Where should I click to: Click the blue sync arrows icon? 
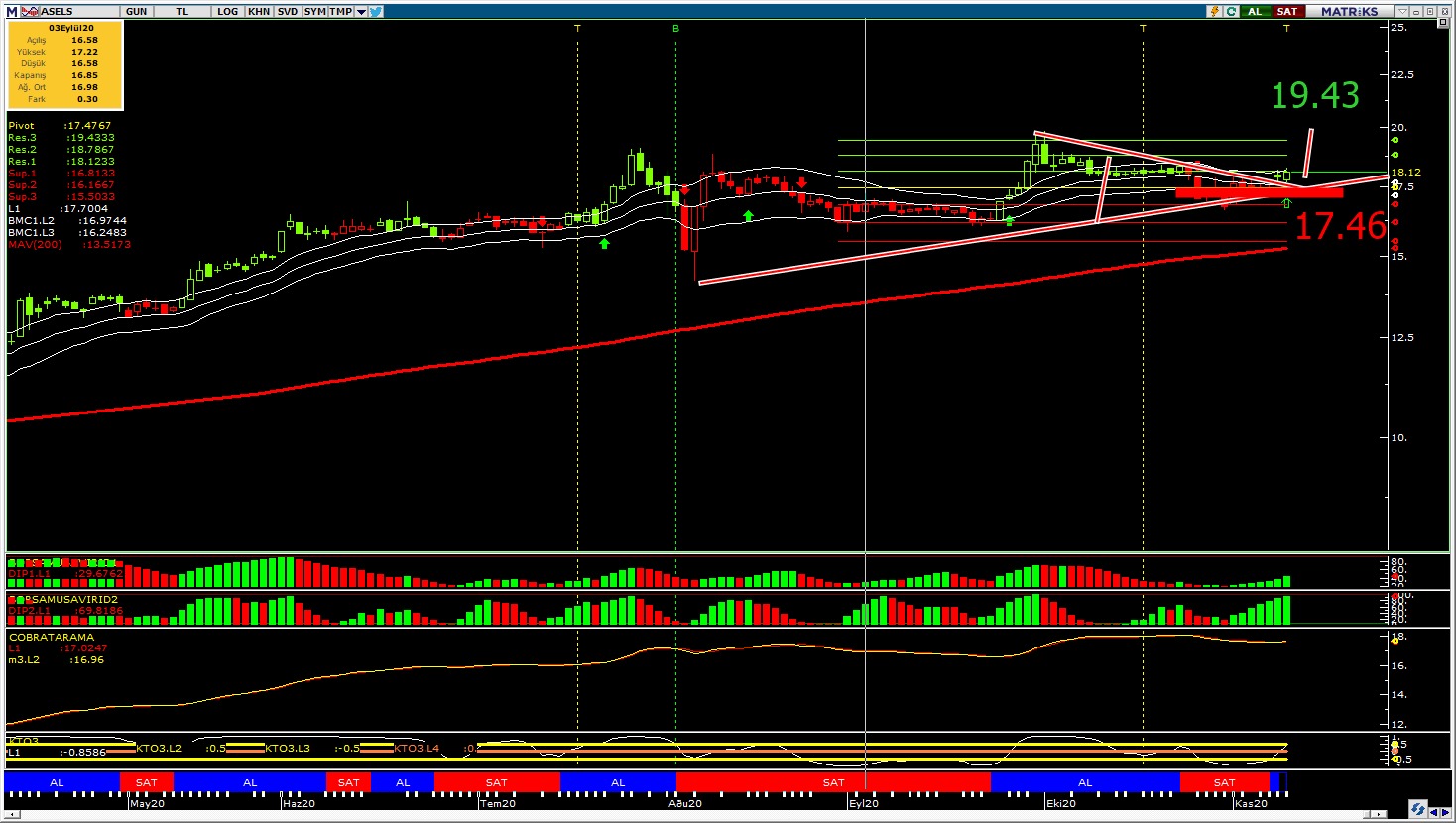(1419, 809)
